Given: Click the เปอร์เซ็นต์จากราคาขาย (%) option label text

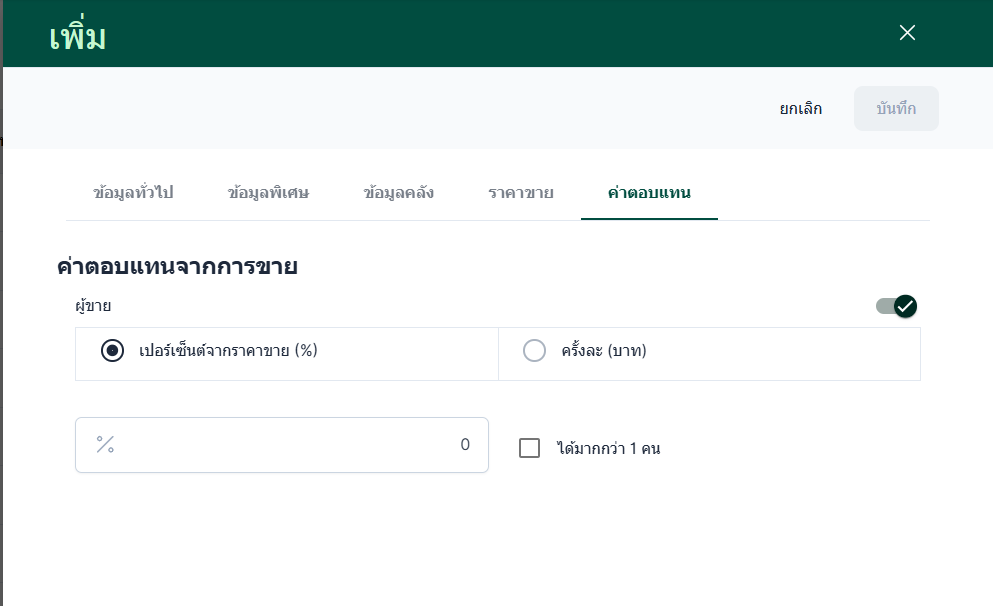Looking at the screenshot, I should (229, 351).
